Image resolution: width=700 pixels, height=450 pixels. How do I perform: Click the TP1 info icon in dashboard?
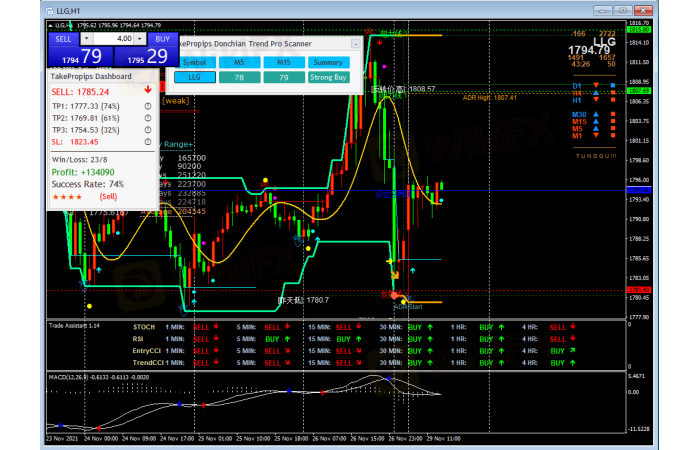click(x=147, y=106)
